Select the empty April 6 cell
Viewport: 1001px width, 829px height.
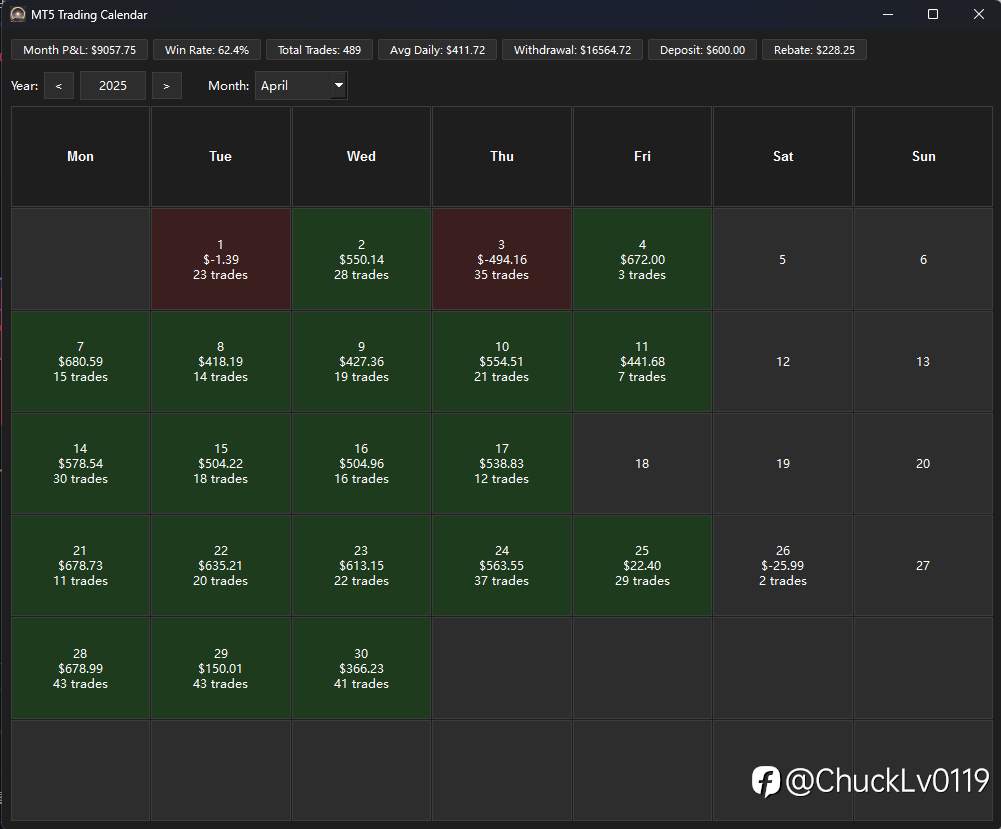pos(924,259)
